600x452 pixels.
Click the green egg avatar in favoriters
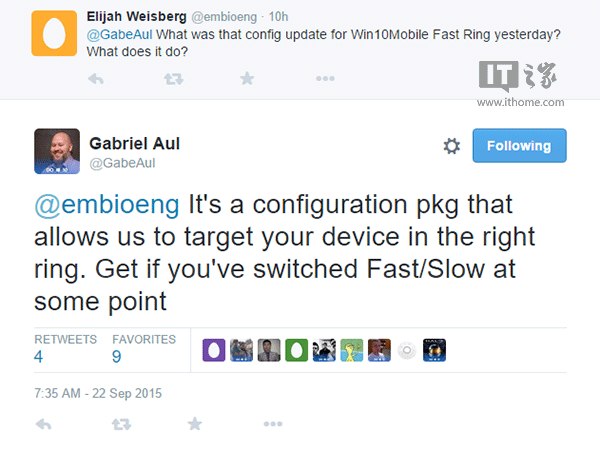297,349
